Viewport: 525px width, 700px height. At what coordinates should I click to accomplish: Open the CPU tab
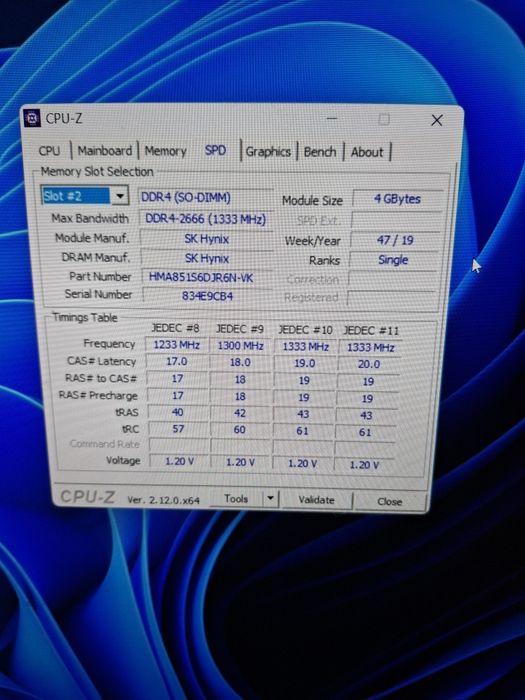[49, 151]
